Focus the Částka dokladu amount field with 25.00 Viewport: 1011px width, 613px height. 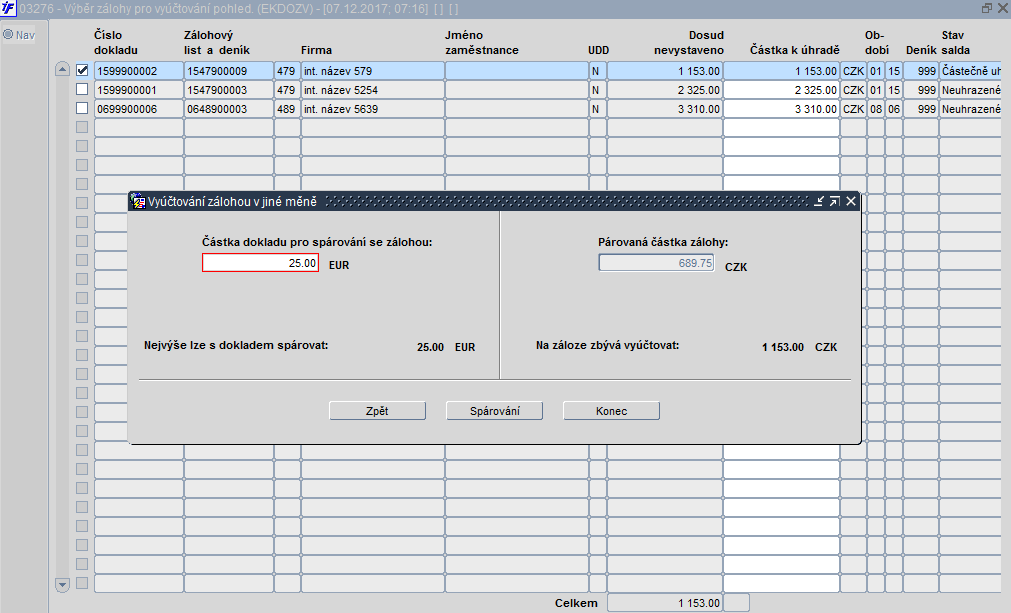(260, 263)
